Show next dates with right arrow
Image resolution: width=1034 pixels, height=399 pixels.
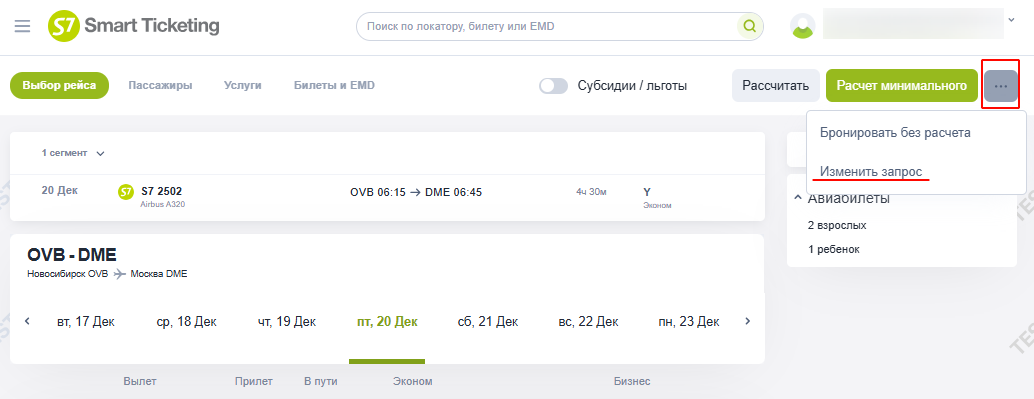(x=747, y=321)
